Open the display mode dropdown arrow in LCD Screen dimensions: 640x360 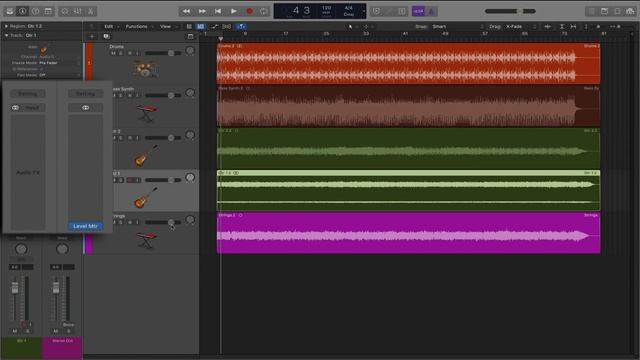pos(364,11)
